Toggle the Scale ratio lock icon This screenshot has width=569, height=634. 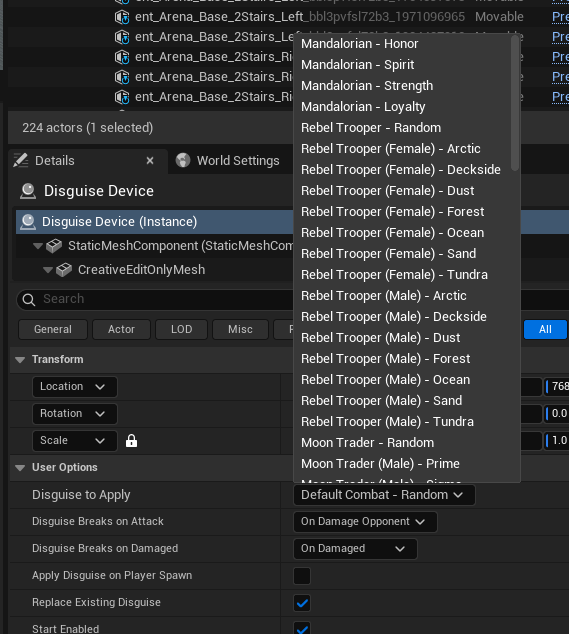[x=131, y=441]
